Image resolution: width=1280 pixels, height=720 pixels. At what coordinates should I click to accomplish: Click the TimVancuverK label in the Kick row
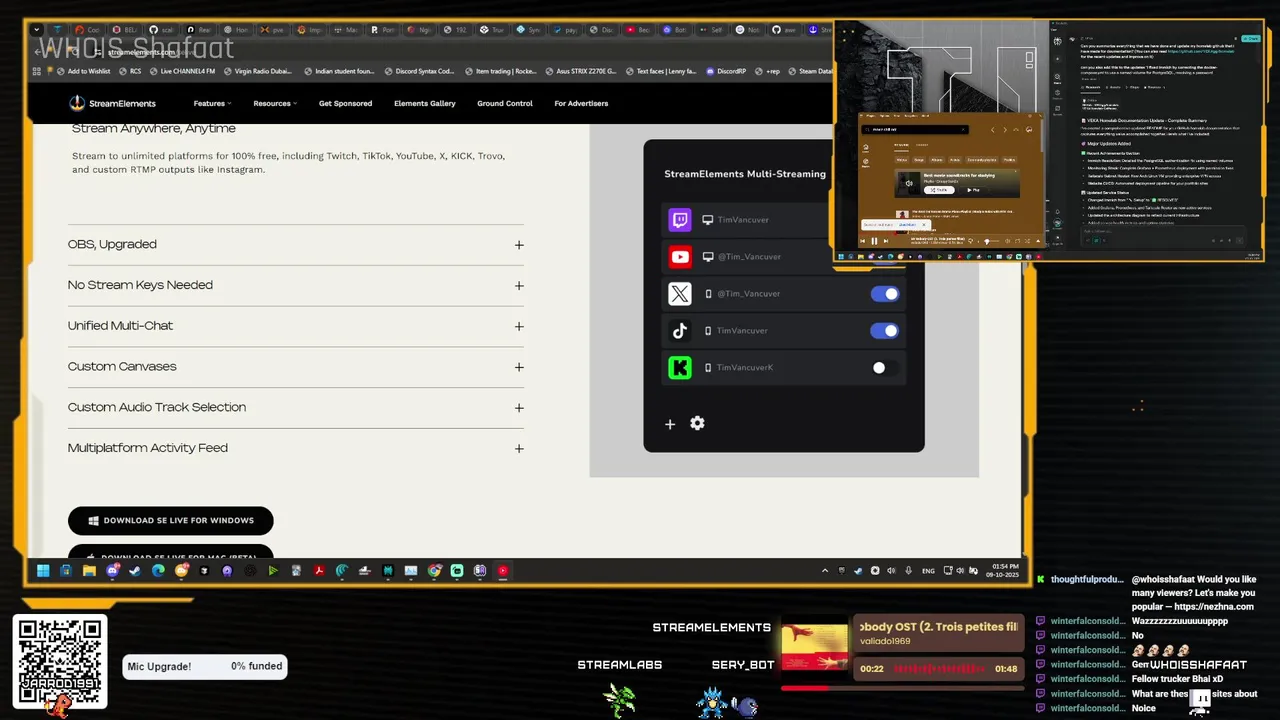pos(745,368)
